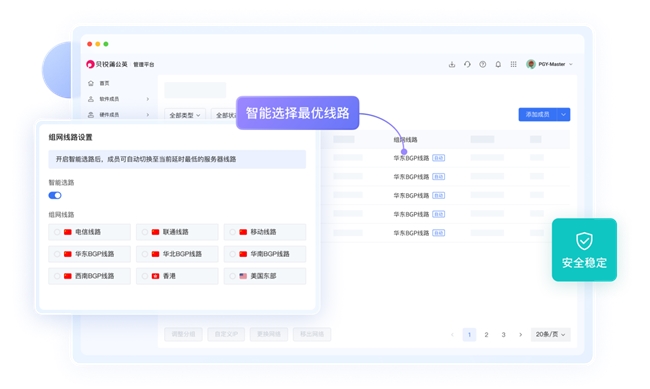Open notifications bell icon
The image size is (650, 389).
click(x=498, y=64)
